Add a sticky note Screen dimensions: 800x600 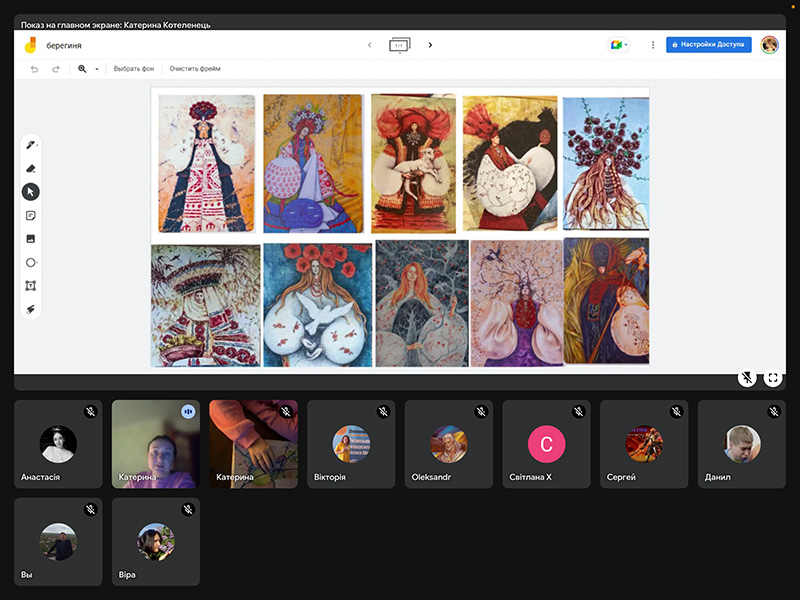tap(31, 215)
